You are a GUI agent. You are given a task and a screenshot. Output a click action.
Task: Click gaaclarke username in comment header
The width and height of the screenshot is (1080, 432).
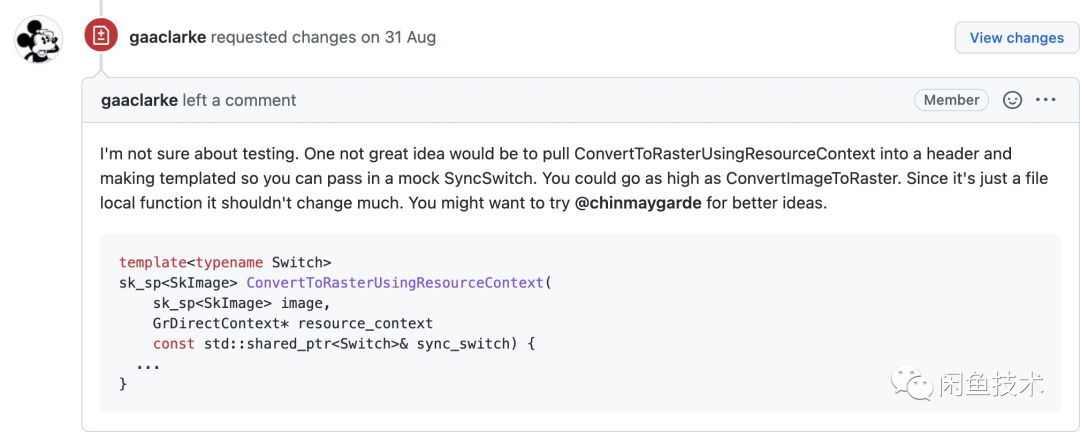(139, 100)
